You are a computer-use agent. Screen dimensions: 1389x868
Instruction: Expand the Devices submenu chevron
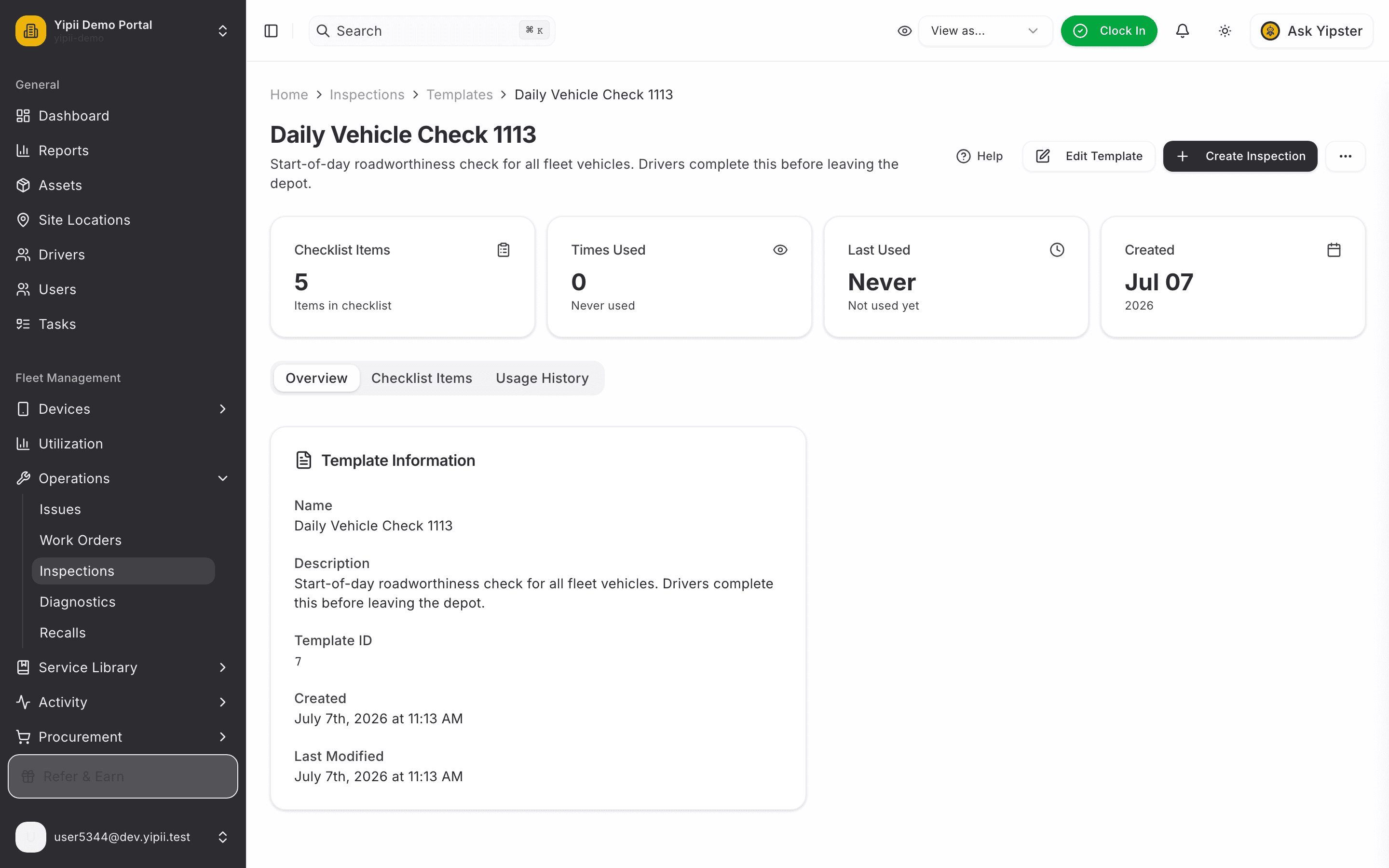[223, 409]
